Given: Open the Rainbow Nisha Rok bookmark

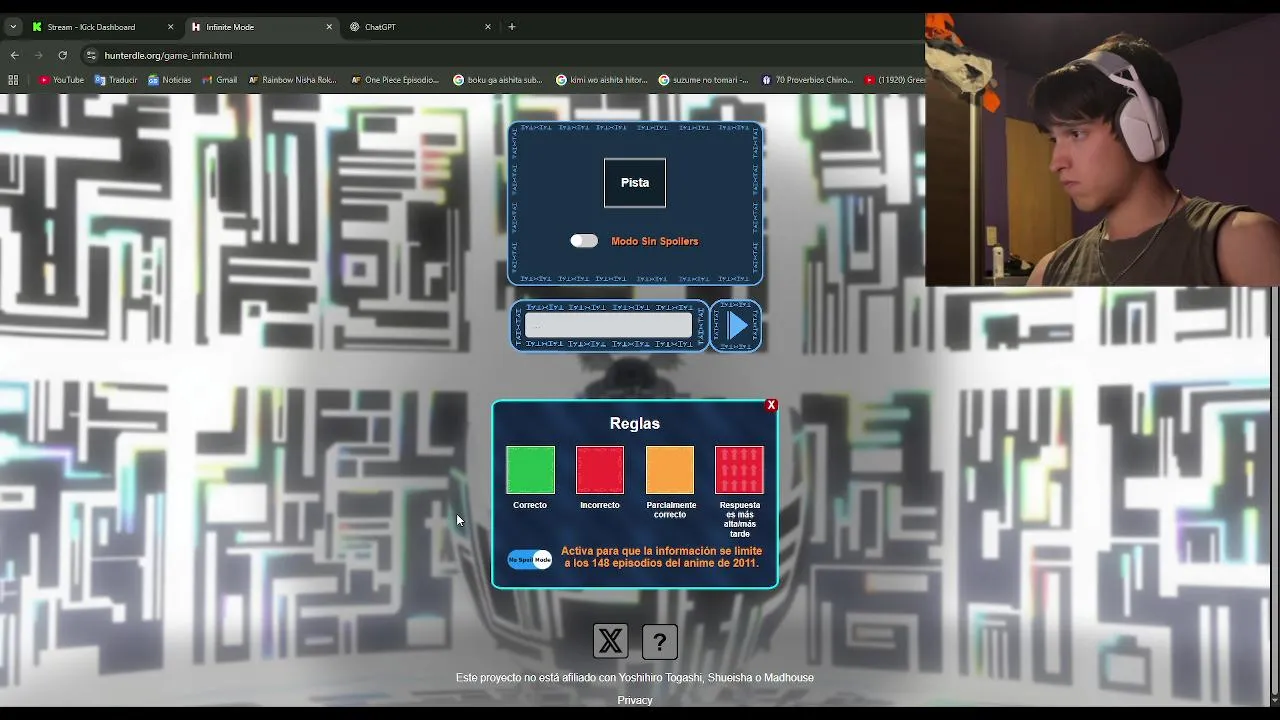Looking at the screenshot, I should click(292, 80).
